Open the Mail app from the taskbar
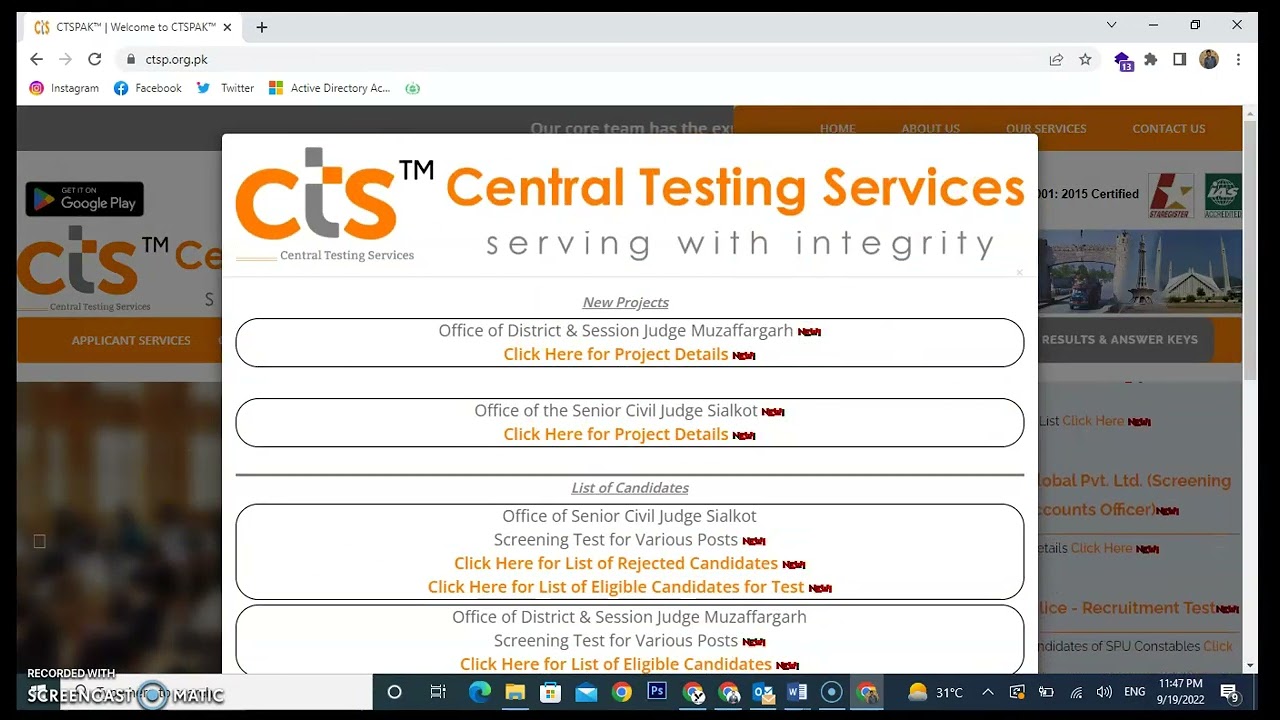Screen dimensions: 1280x720 [x=586, y=692]
